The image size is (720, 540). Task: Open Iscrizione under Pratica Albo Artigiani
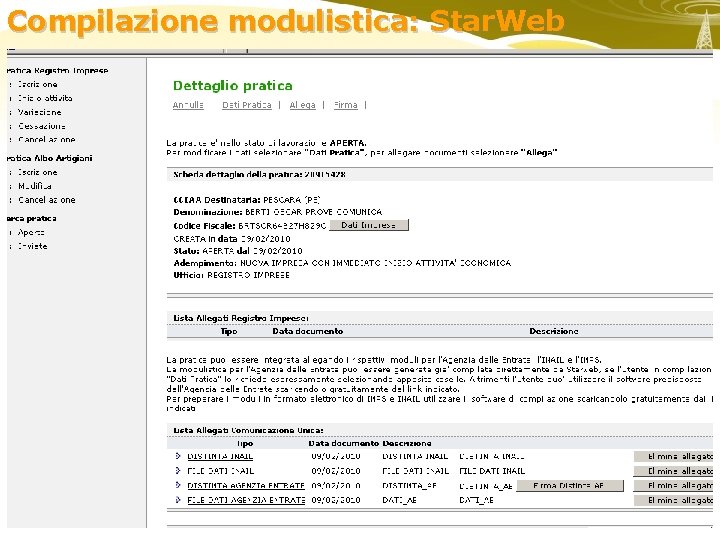tap(38, 173)
